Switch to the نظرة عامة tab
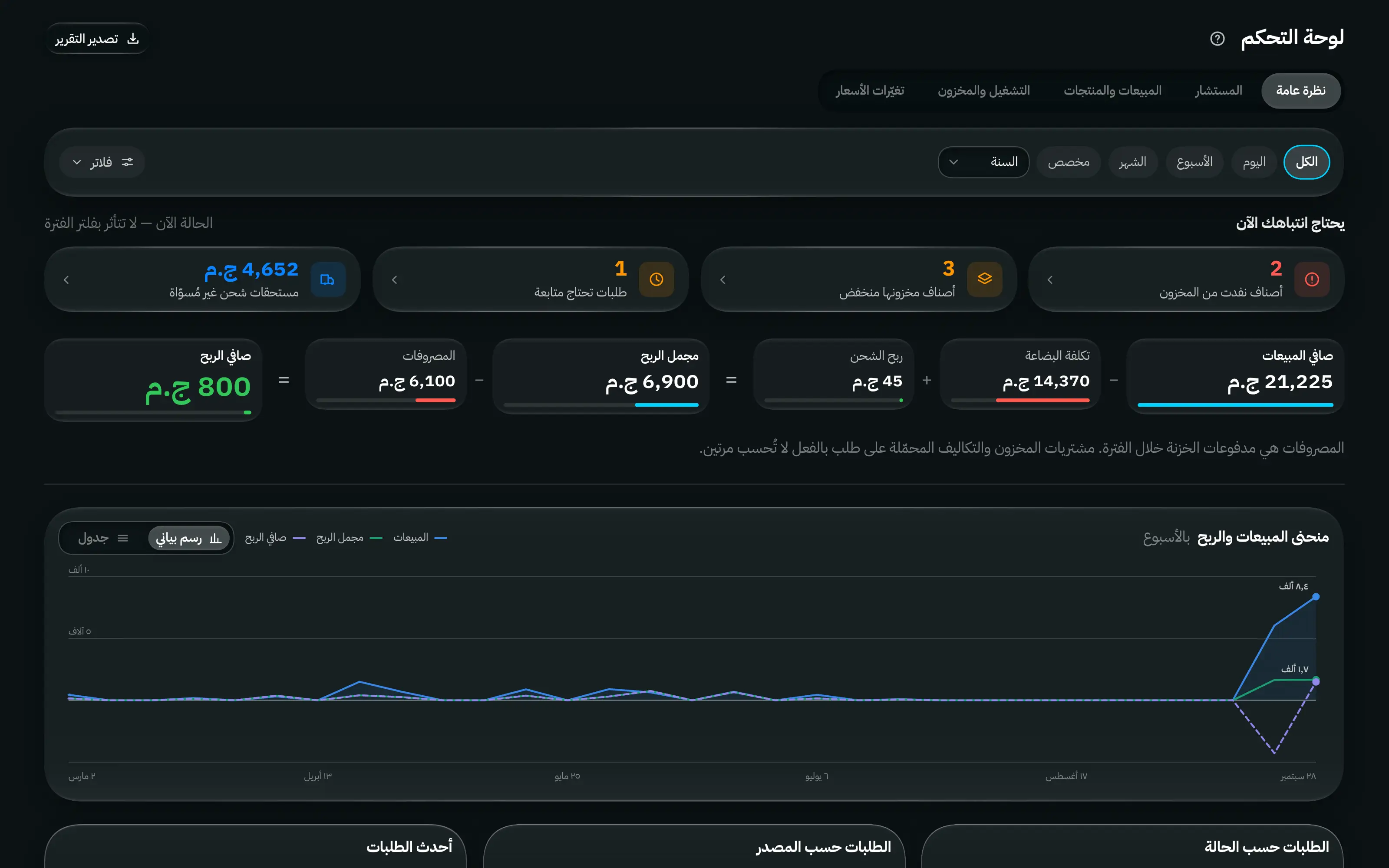Viewport: 1389px width, 868px height. point(1300,91)
